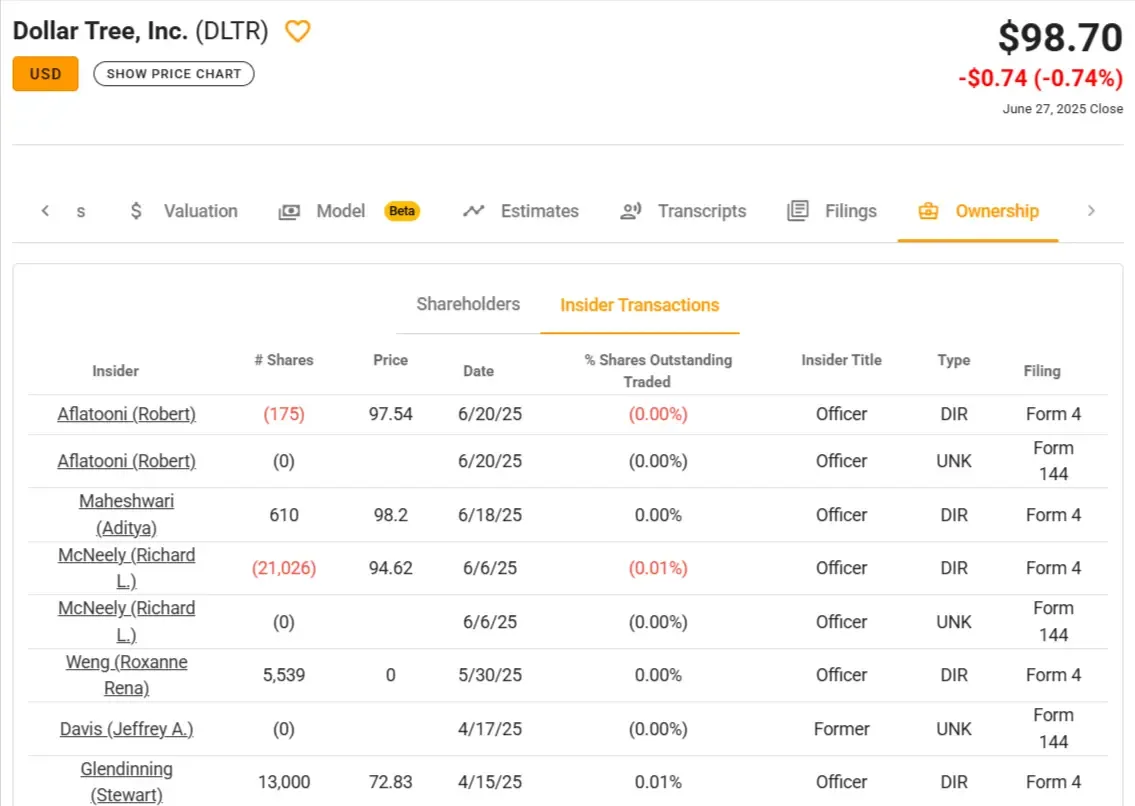The width and height of the screenshot is (1135, 806).
Task: Click the Model tab's money icon
Action: click(289, 211)
